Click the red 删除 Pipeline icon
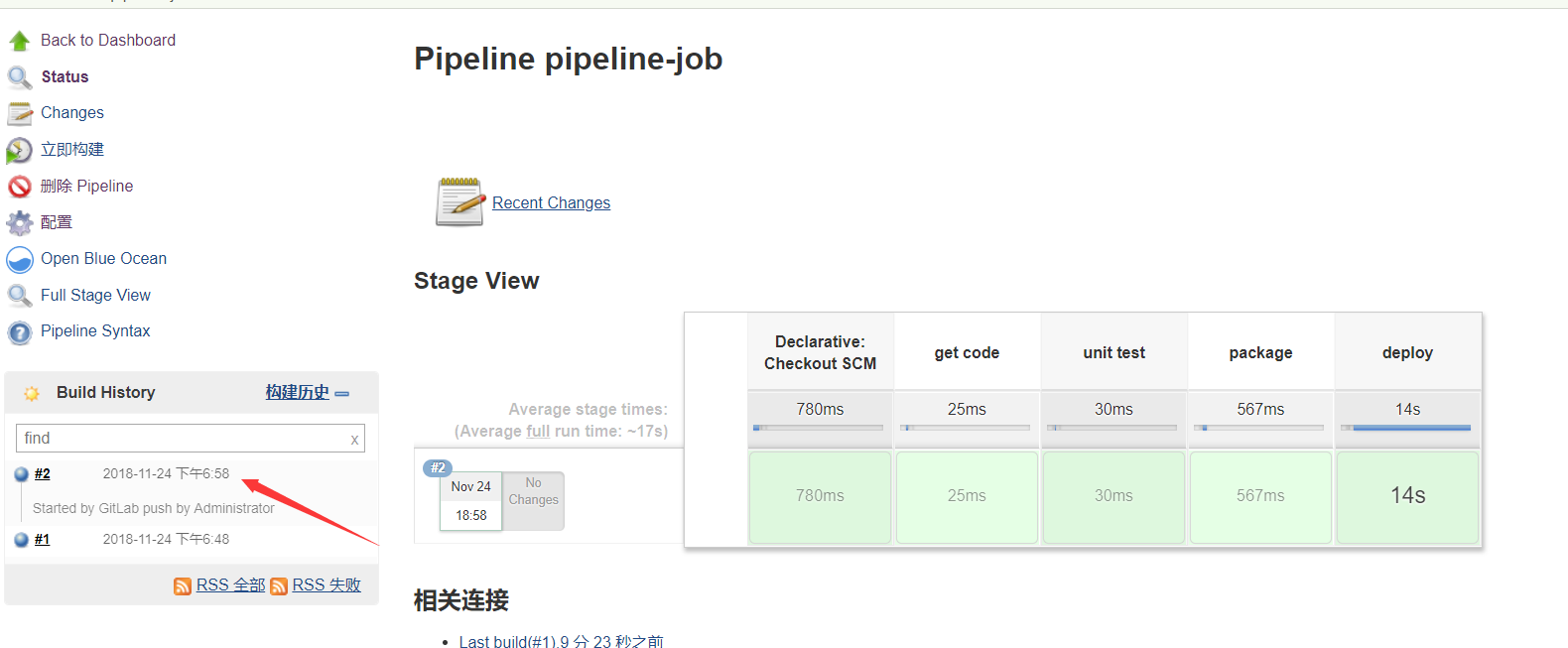Image resolution: width=1568 pixels, height=648 pixels. (x=20, y=187)
